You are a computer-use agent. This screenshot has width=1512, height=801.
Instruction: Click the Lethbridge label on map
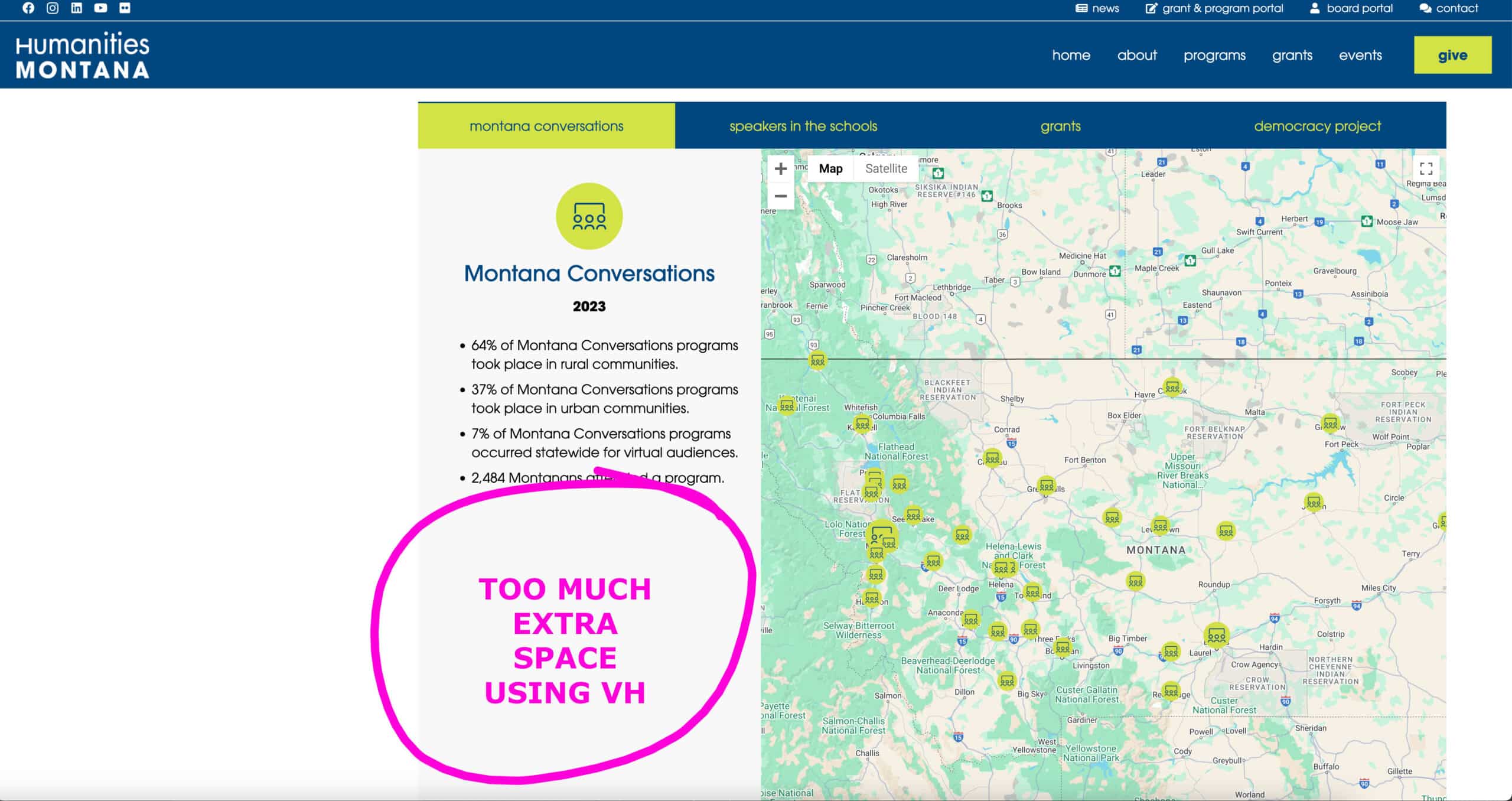(951, 287)
